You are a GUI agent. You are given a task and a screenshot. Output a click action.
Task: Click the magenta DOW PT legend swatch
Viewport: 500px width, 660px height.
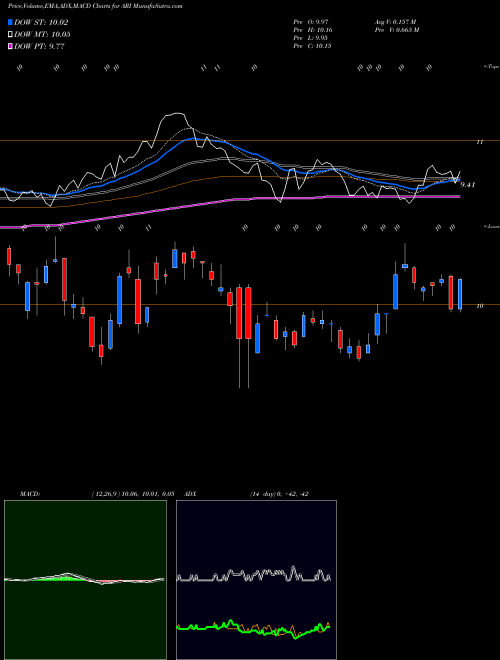point(10,47)
